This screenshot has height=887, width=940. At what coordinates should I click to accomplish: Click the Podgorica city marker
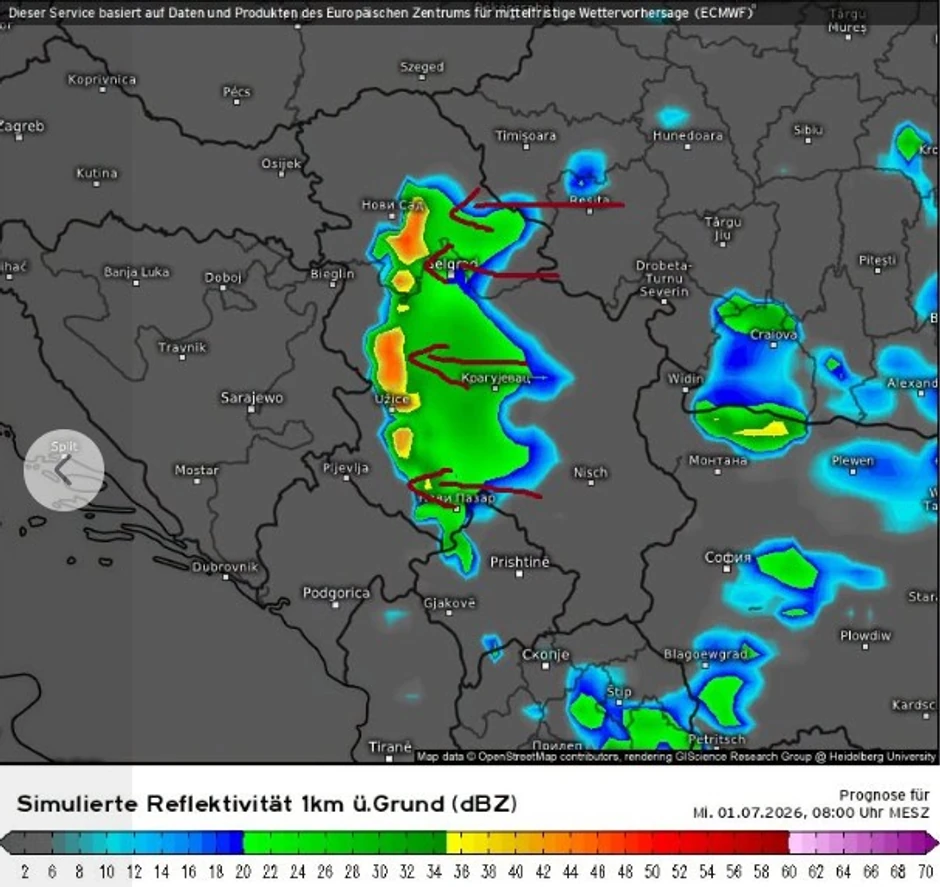[336, 605]
